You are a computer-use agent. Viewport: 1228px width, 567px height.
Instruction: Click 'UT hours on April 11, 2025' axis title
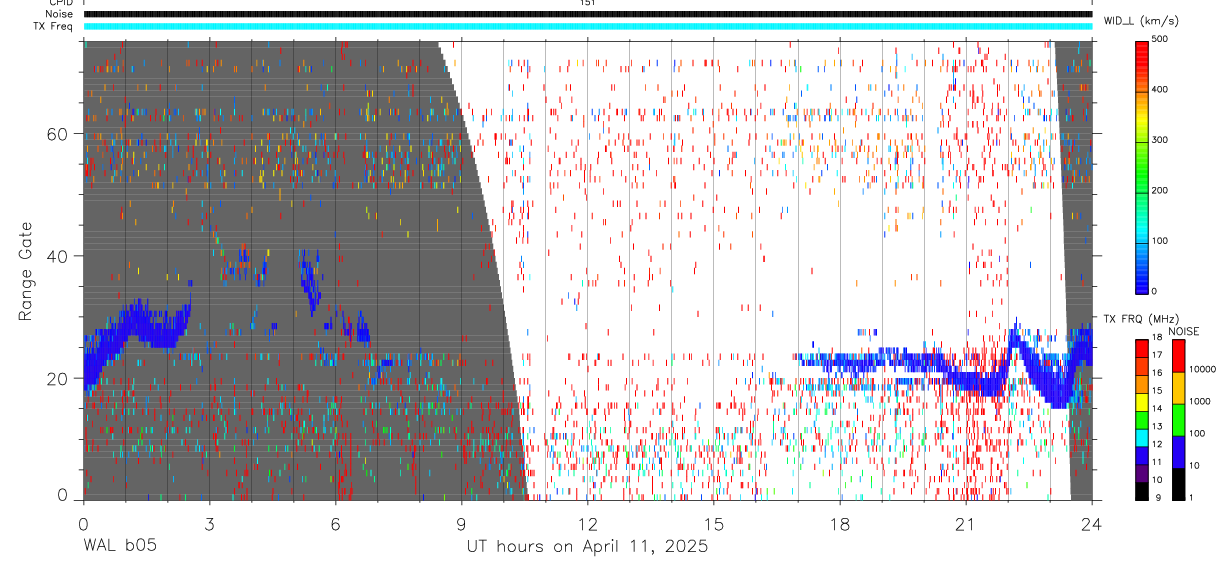click(x=587, y=547)
